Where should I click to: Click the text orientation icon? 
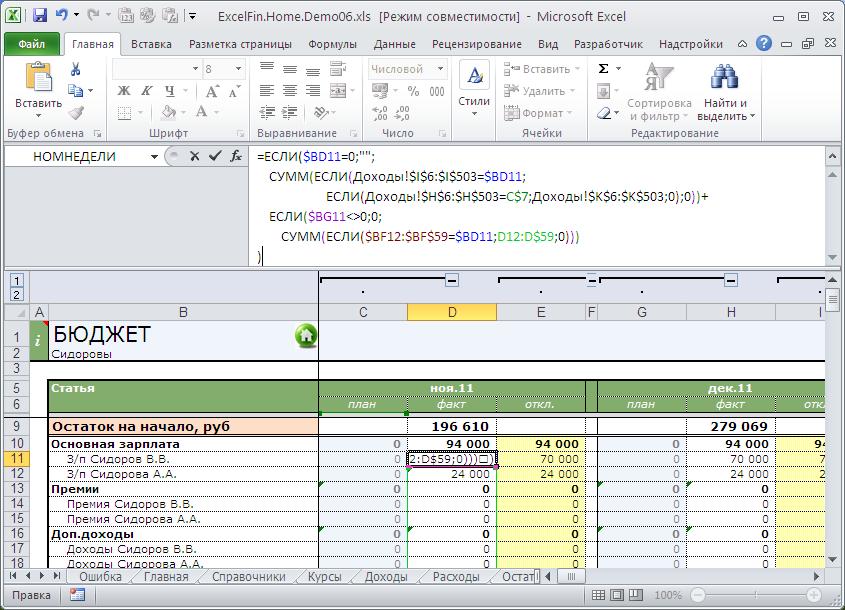point(321,113)
